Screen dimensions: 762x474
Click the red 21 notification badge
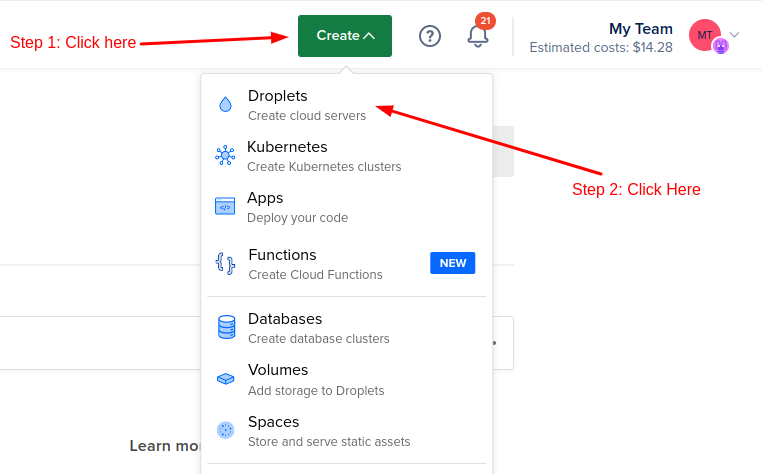[485, 21]
